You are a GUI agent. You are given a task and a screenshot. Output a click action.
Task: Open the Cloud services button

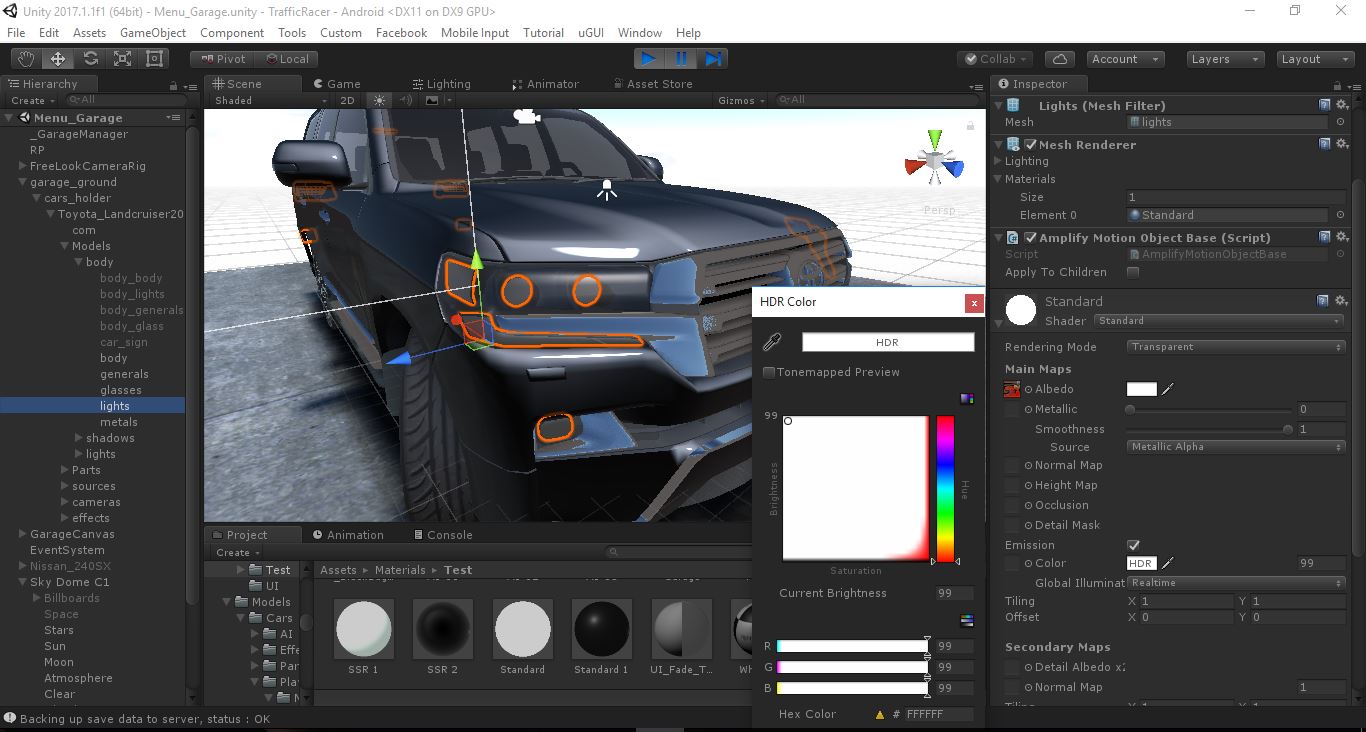(x=1060, y=59)
